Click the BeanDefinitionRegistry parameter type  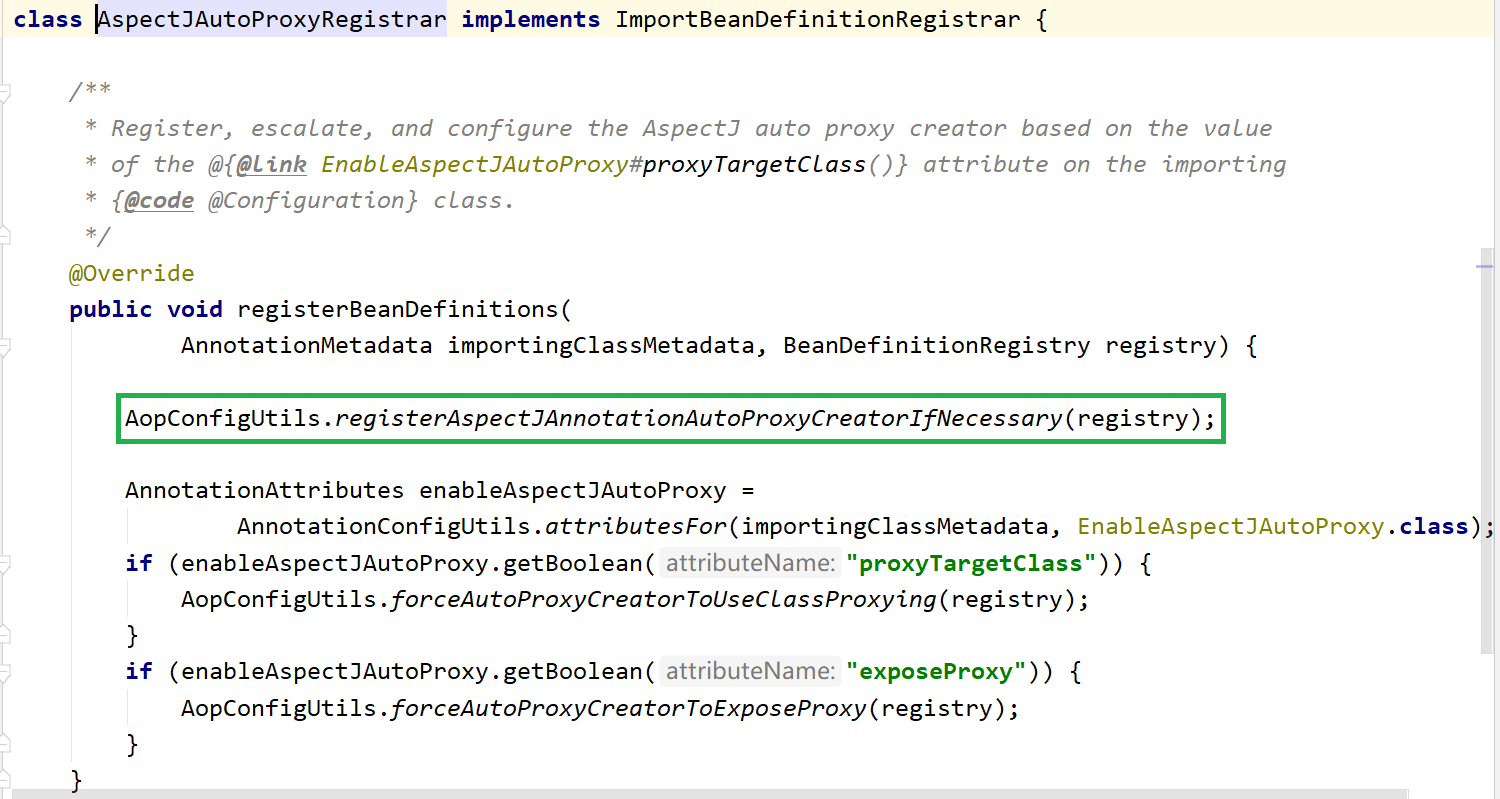pos(936,346)
